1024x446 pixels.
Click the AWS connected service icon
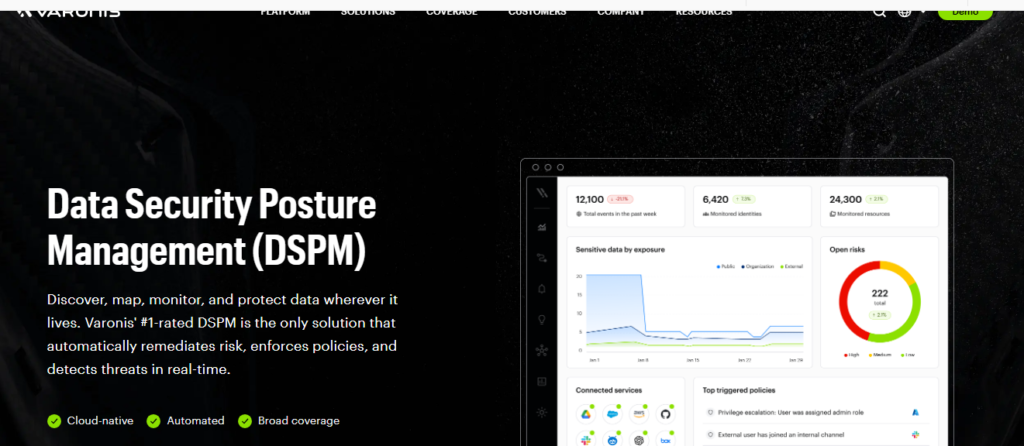[639, 414]
